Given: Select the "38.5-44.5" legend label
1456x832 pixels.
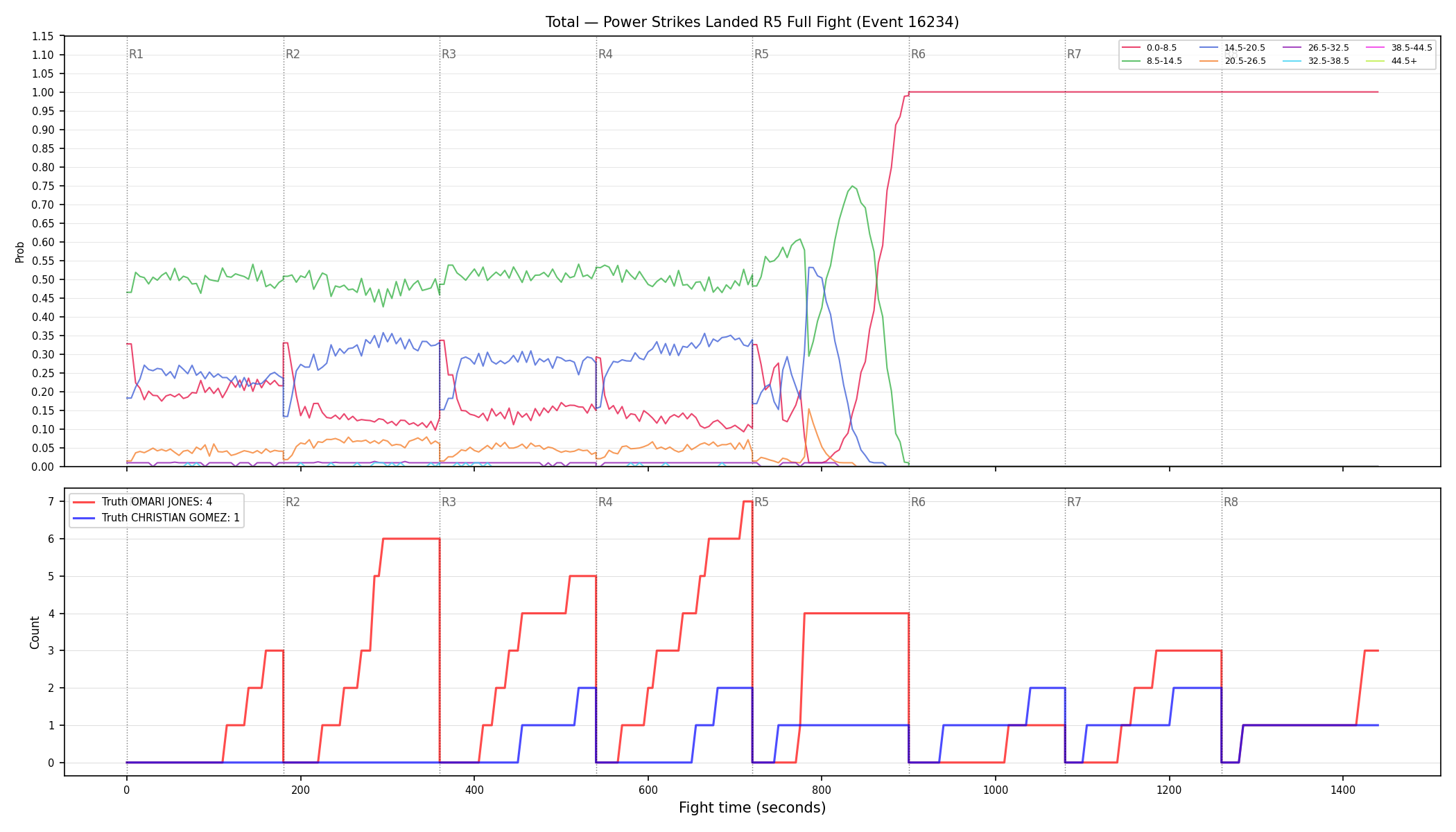Looking at the screenshot, I should [1412, 48].
